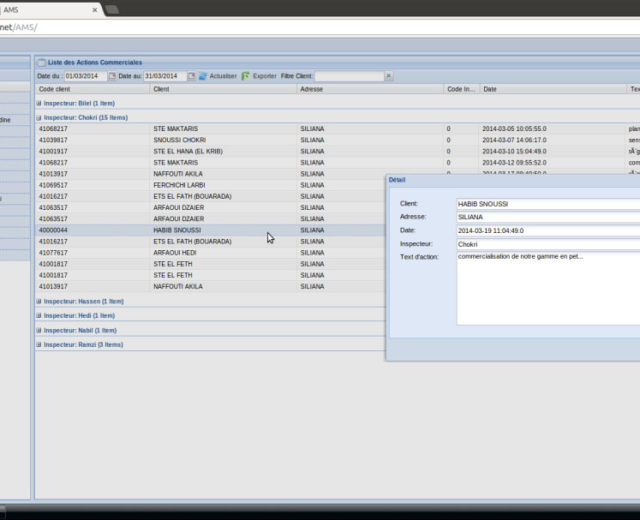
Task: Open a new browser tab
Action: tap(112, 9)
